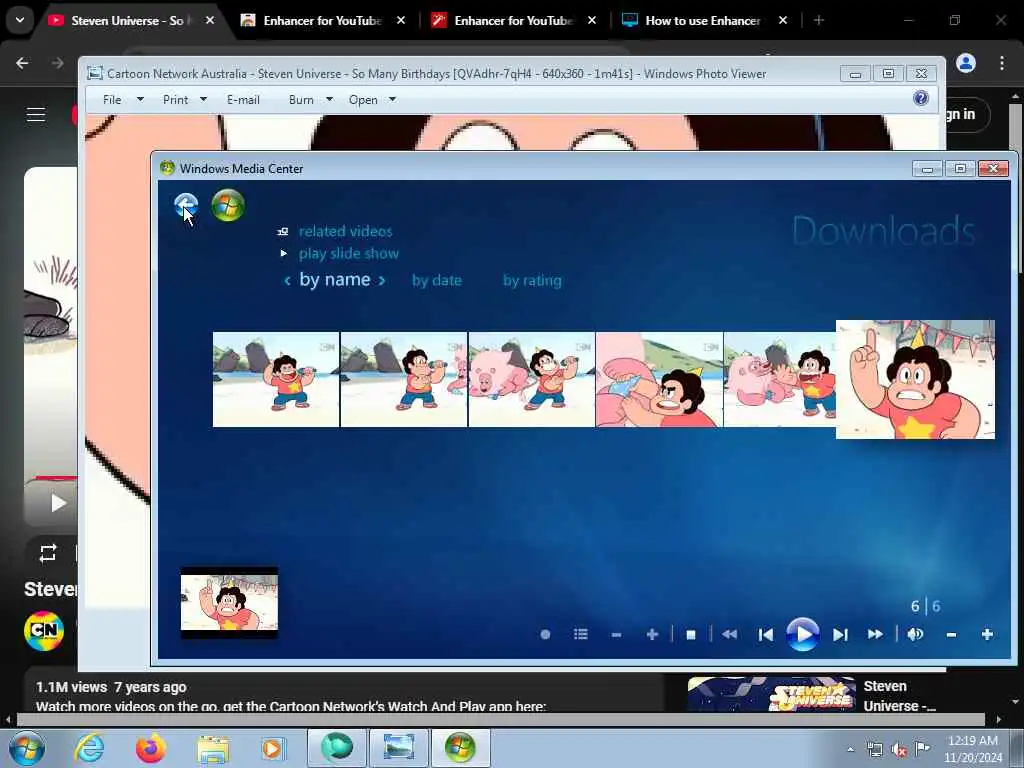Click muted speaker tray icon

tap(899, 749)
